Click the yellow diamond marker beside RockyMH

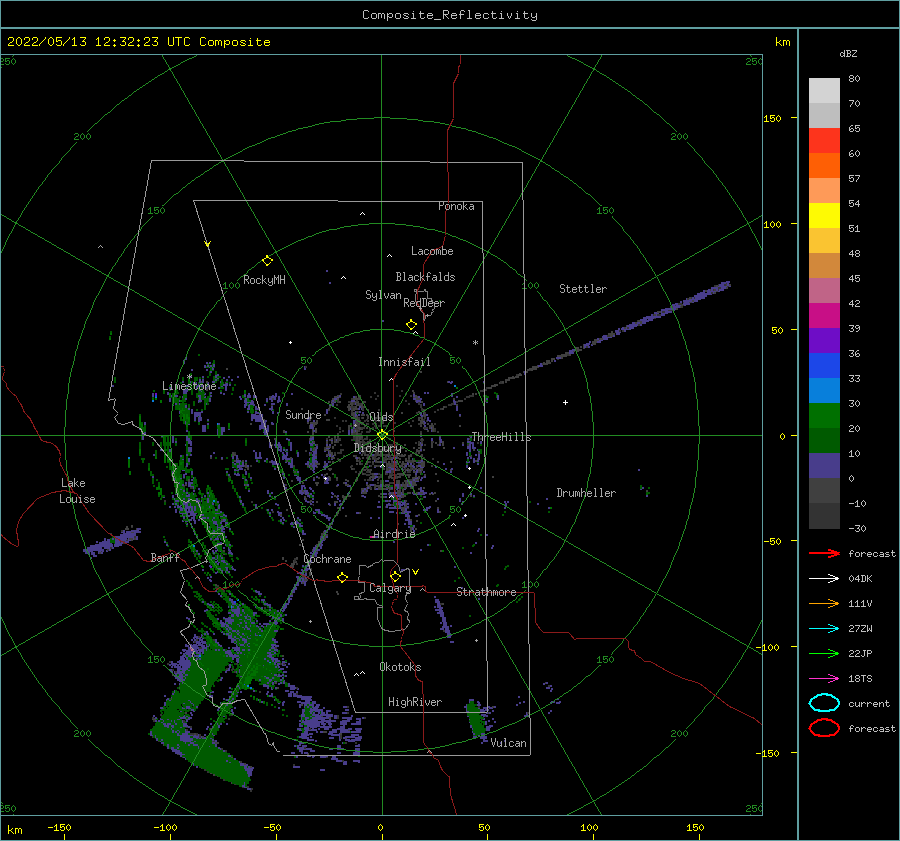(267, 261)
